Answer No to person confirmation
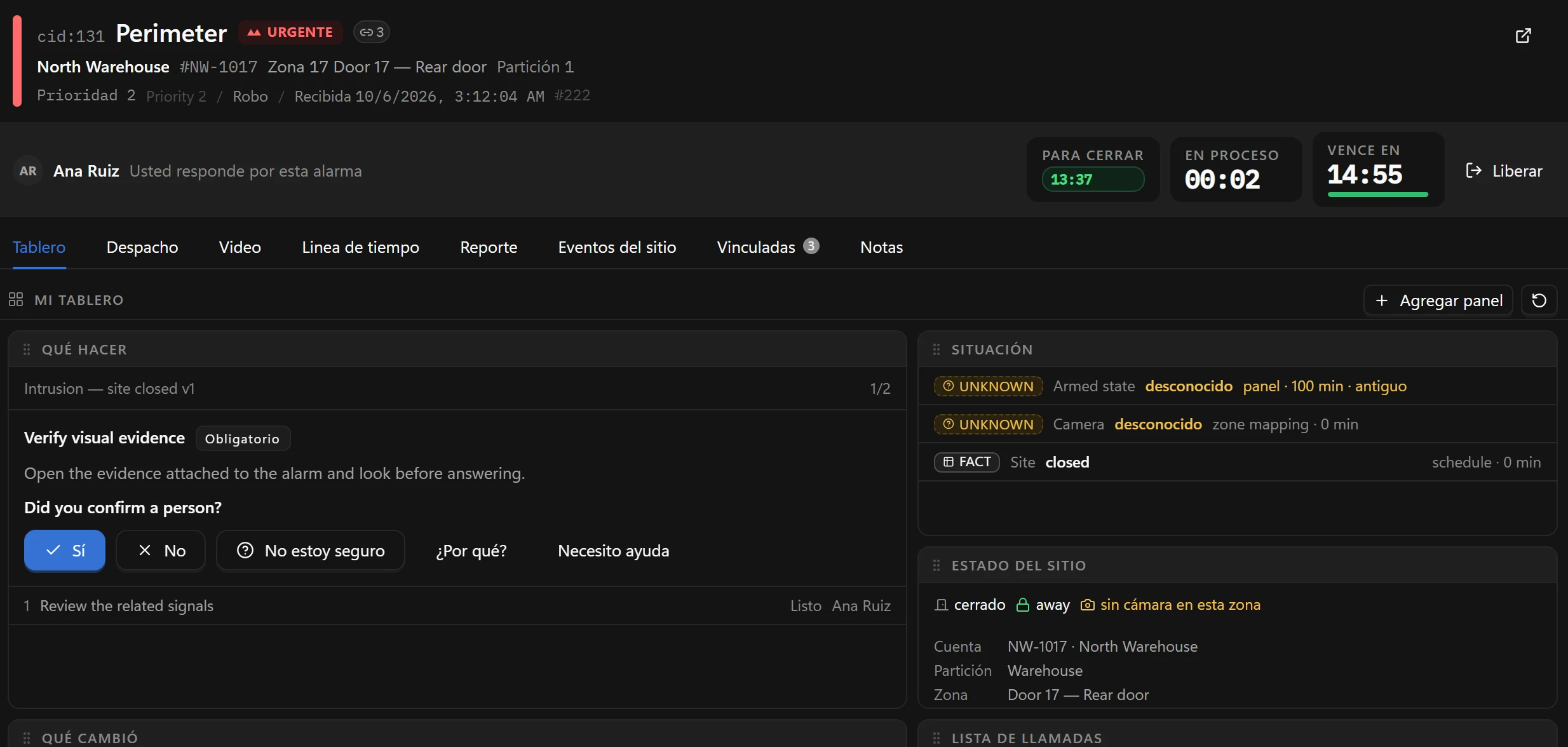The image size is (1568, 747). pyautogui.click(x=161, y=551)
